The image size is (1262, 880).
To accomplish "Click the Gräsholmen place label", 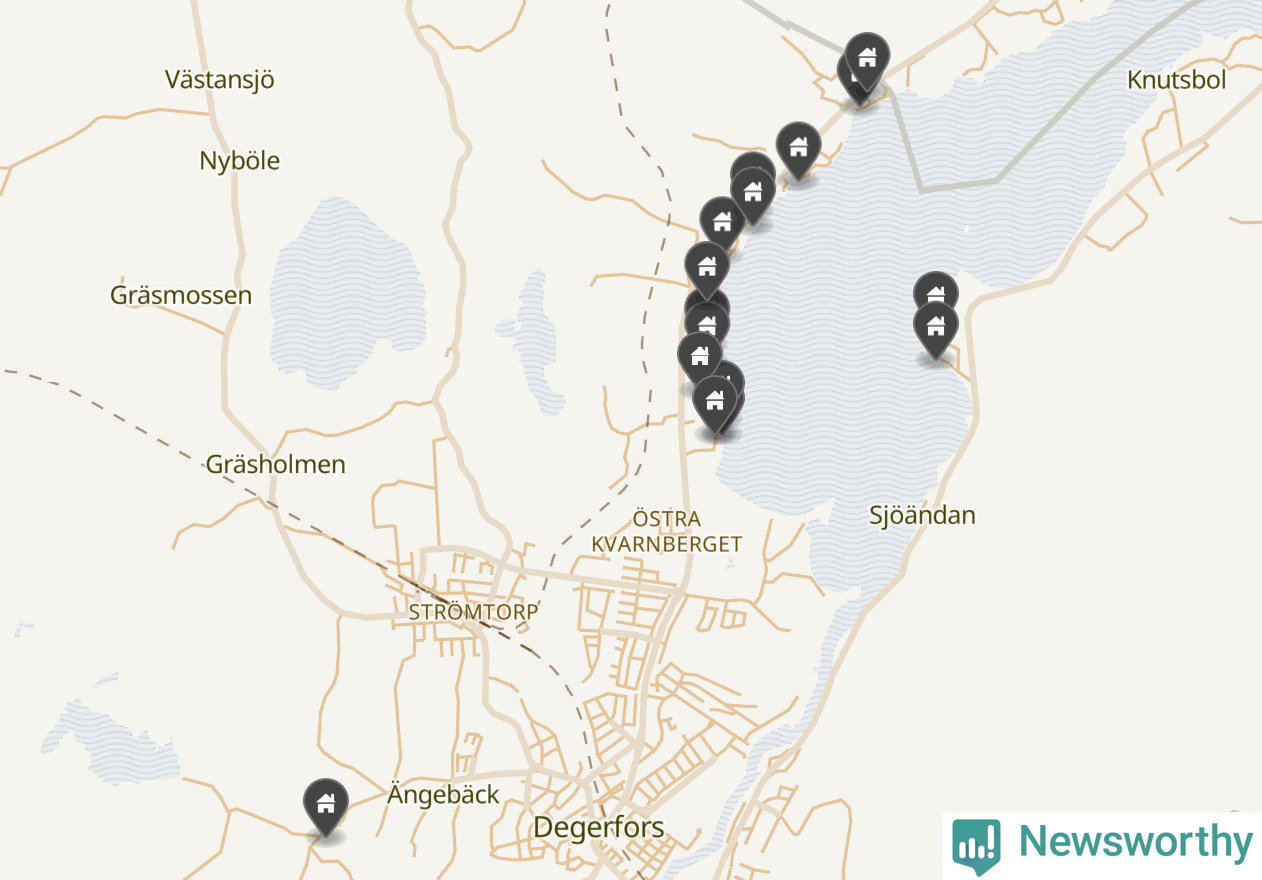I will coord(275,464).
